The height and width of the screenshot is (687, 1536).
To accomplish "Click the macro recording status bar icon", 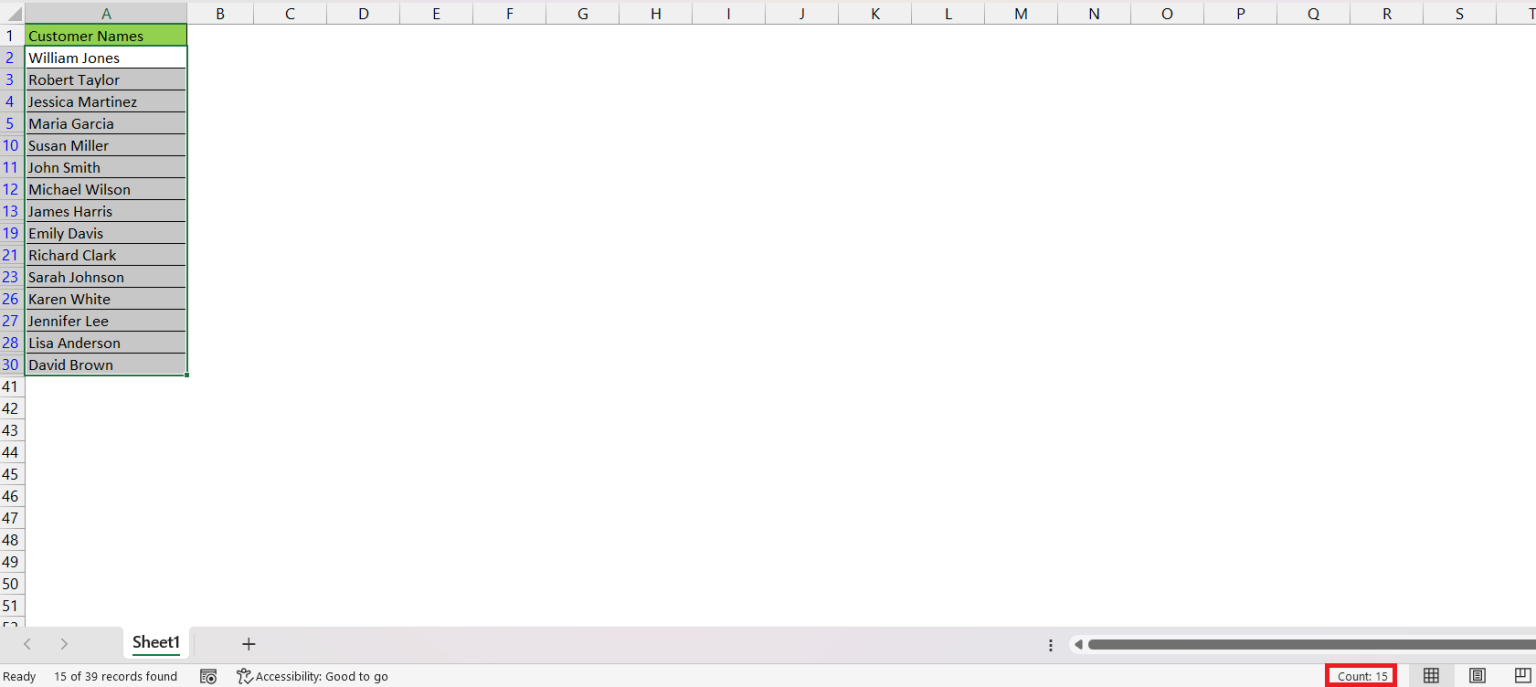I will 208,677.
